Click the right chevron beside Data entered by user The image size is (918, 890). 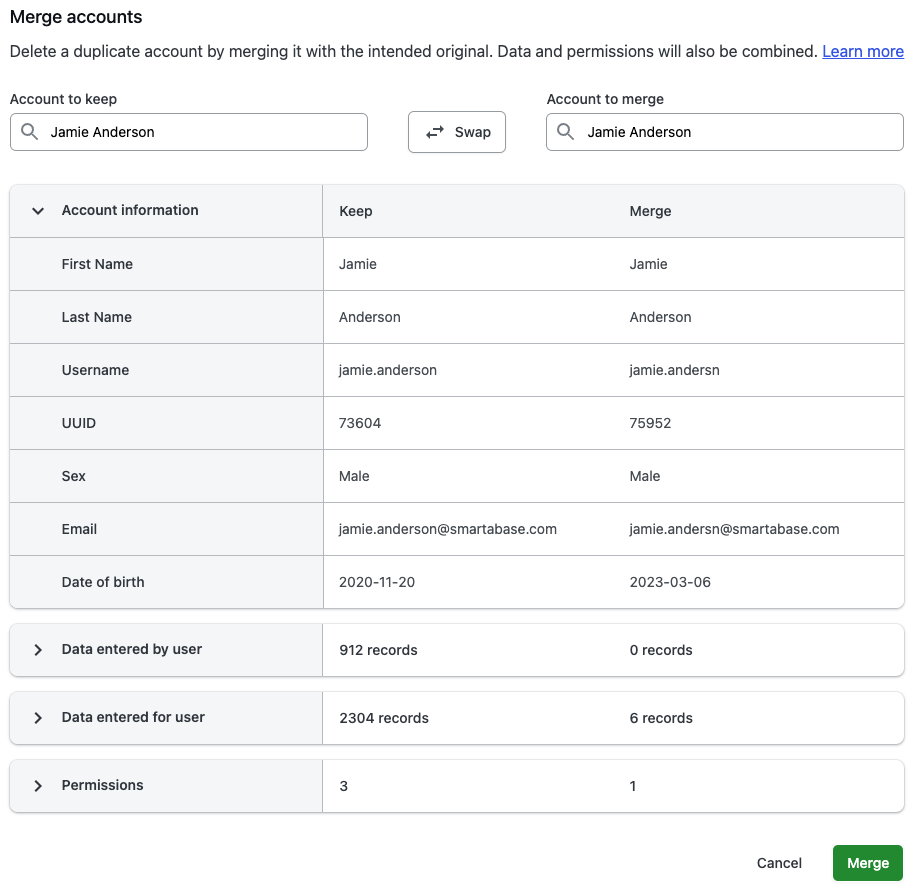(x=37, y=649)
